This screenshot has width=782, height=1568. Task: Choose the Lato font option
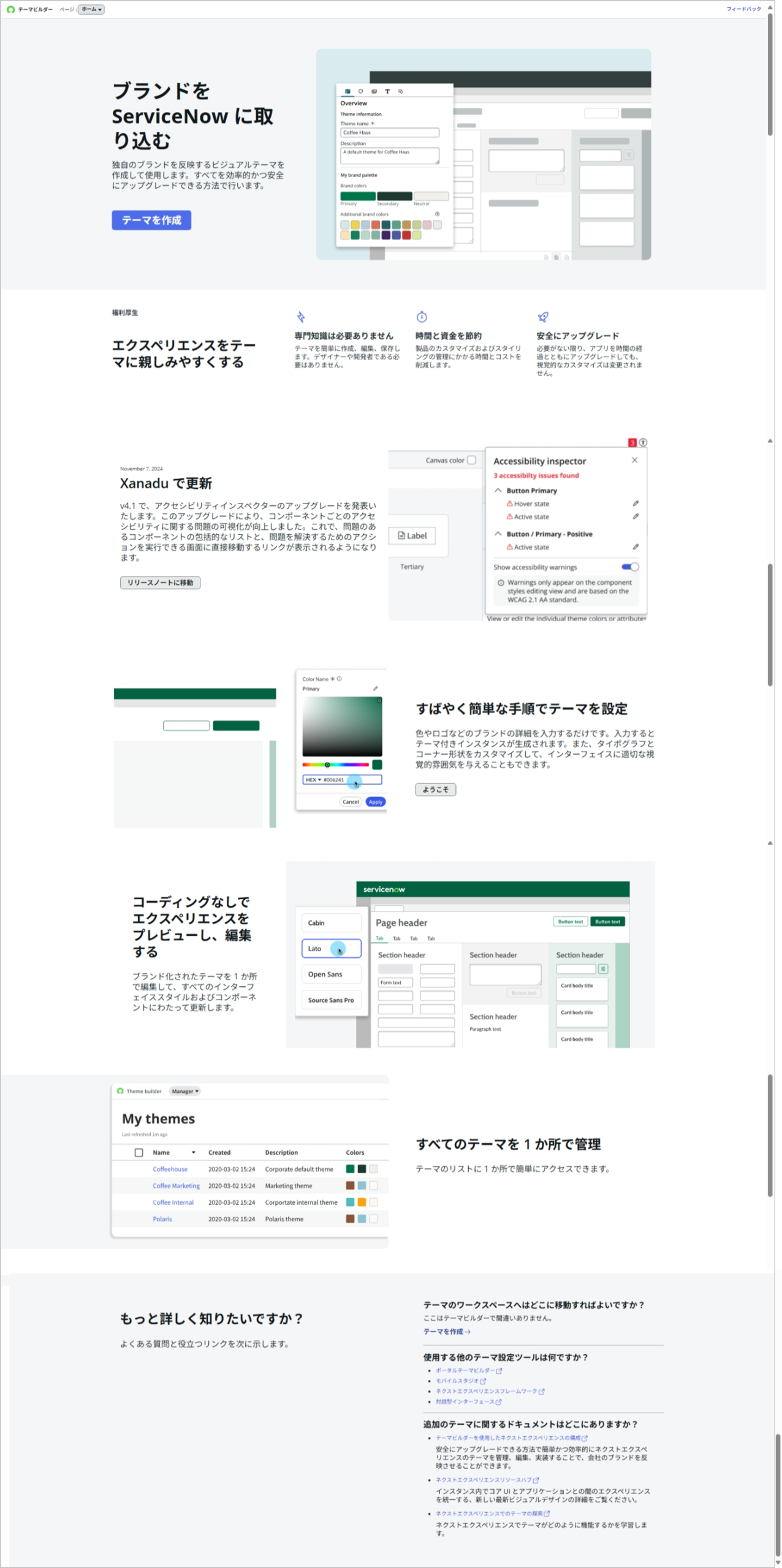[331, 948]
